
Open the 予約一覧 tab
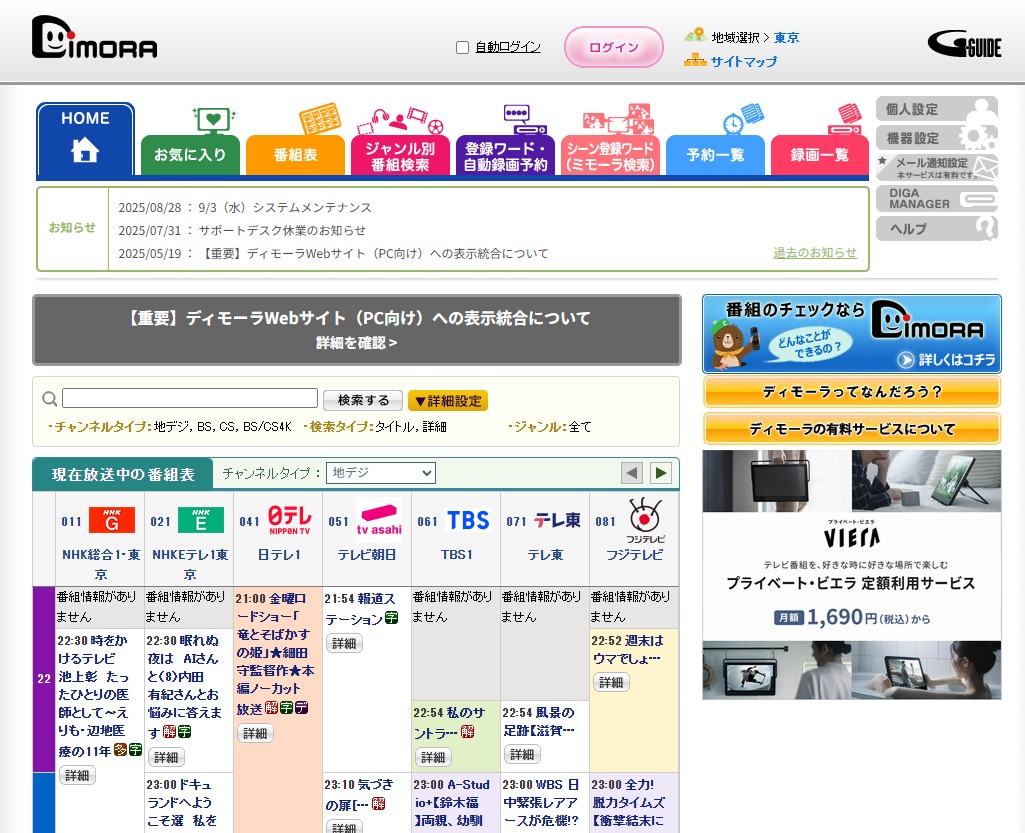tap(715, 155)
